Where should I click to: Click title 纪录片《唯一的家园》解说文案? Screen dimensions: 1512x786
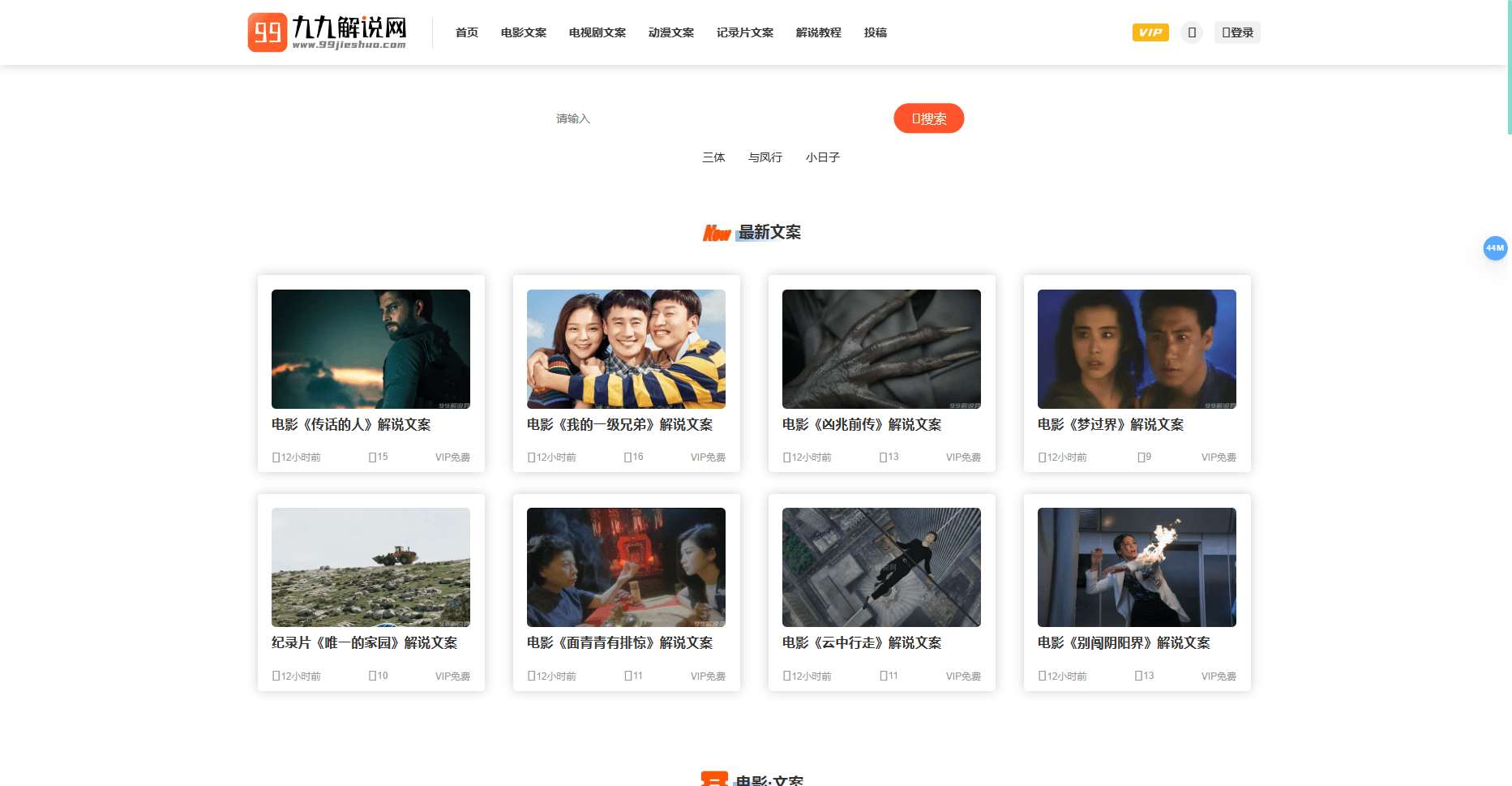pyautogui.click(x=365, y=642)
